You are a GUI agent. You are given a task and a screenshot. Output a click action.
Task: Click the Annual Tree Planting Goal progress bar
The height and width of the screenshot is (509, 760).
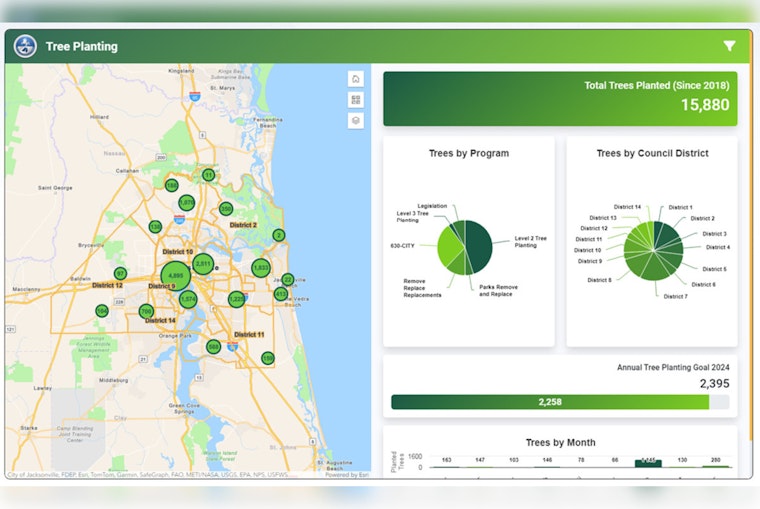tap(560, 402)
